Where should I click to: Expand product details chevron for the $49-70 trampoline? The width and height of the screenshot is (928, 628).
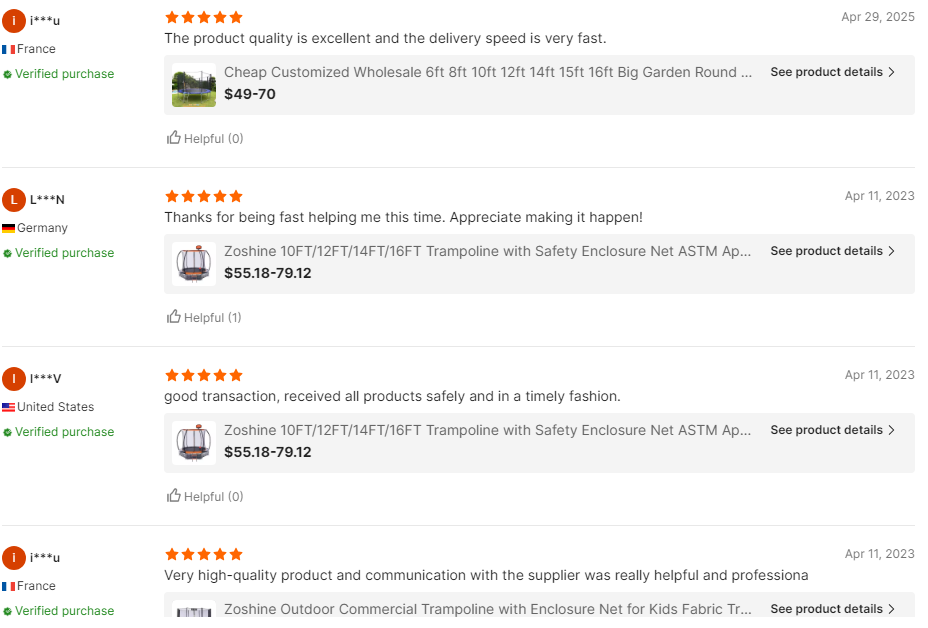click(891, 72)
